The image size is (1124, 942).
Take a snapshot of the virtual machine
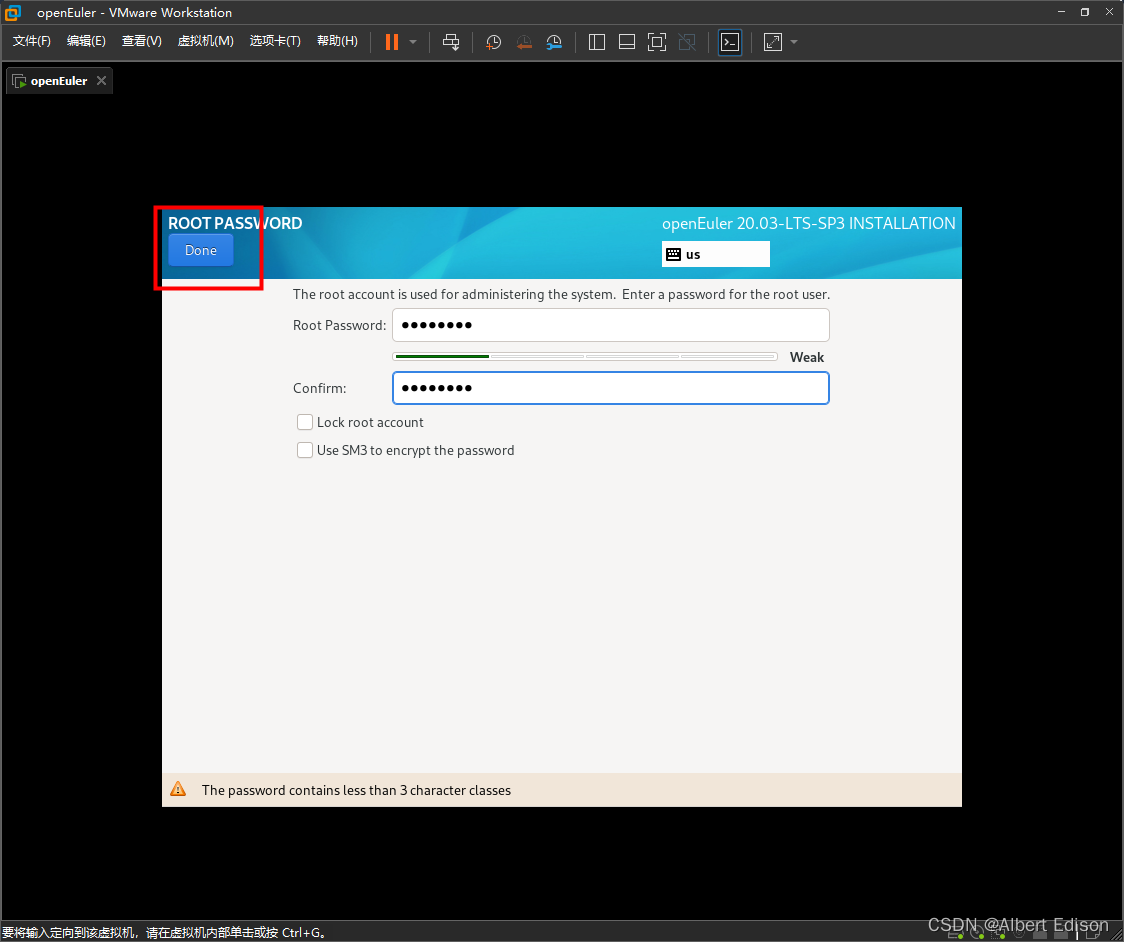(x=493, y=41)
